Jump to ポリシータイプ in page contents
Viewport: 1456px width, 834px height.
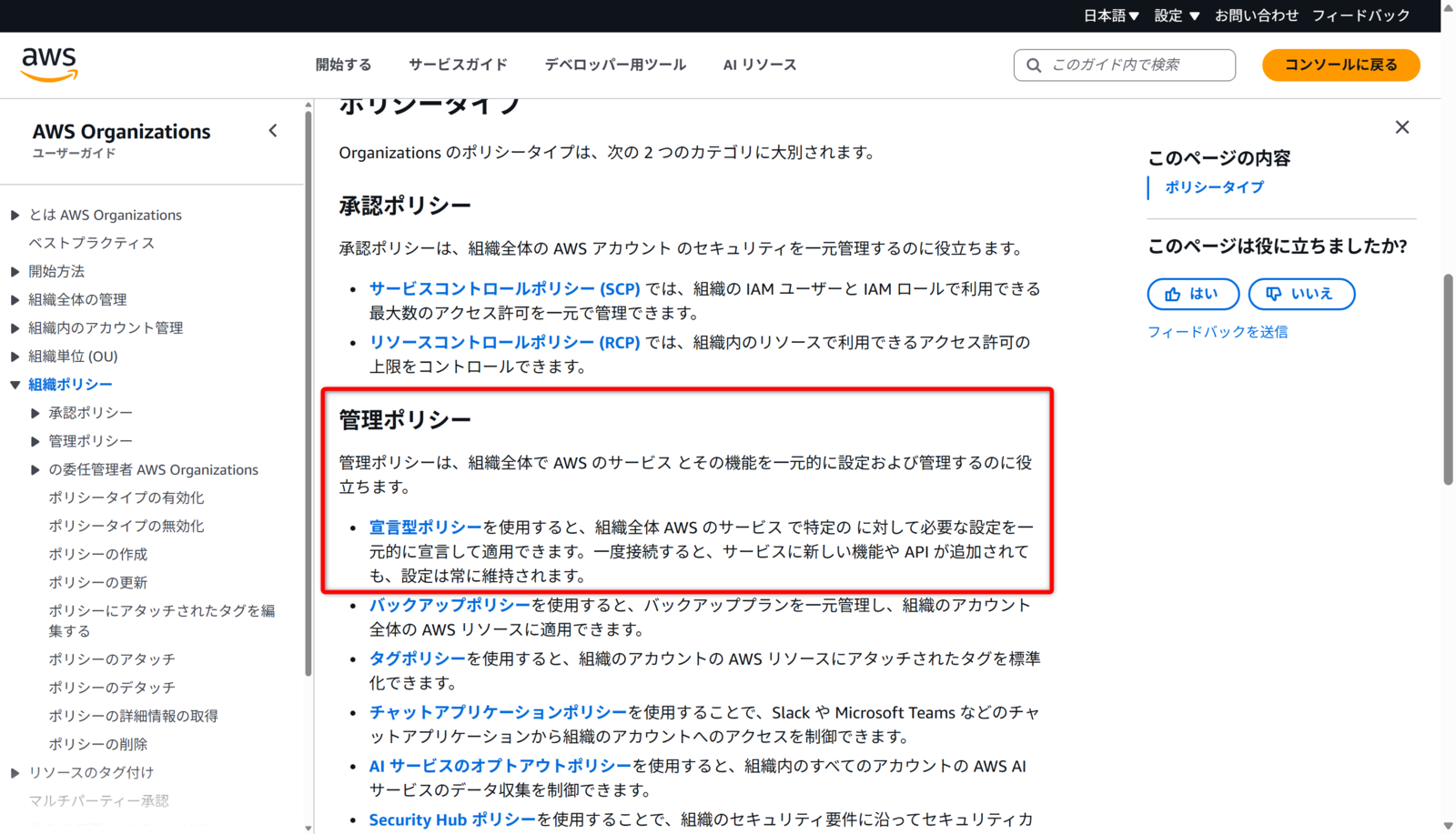tap(1214, 187)
